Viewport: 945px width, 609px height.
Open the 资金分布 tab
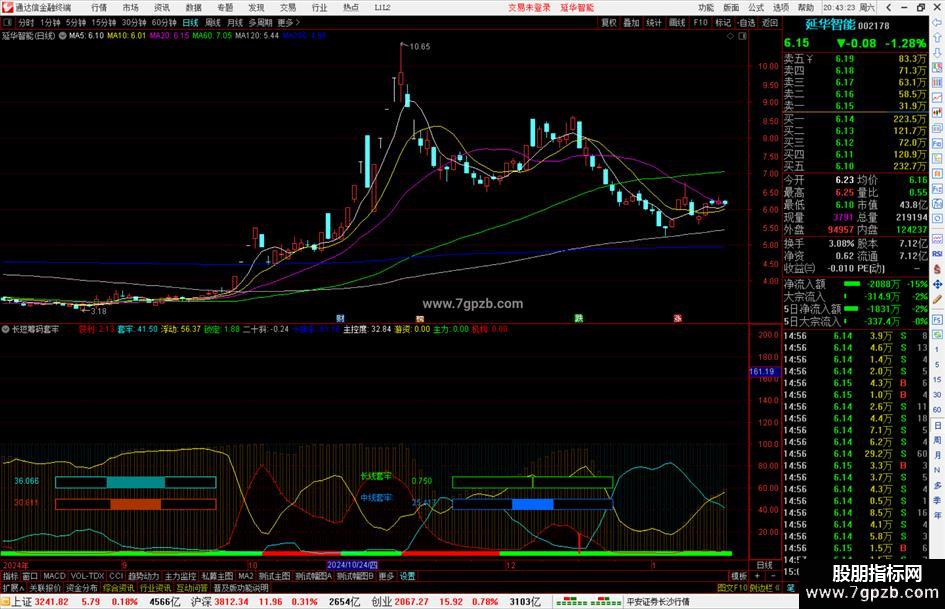point(81,588)
